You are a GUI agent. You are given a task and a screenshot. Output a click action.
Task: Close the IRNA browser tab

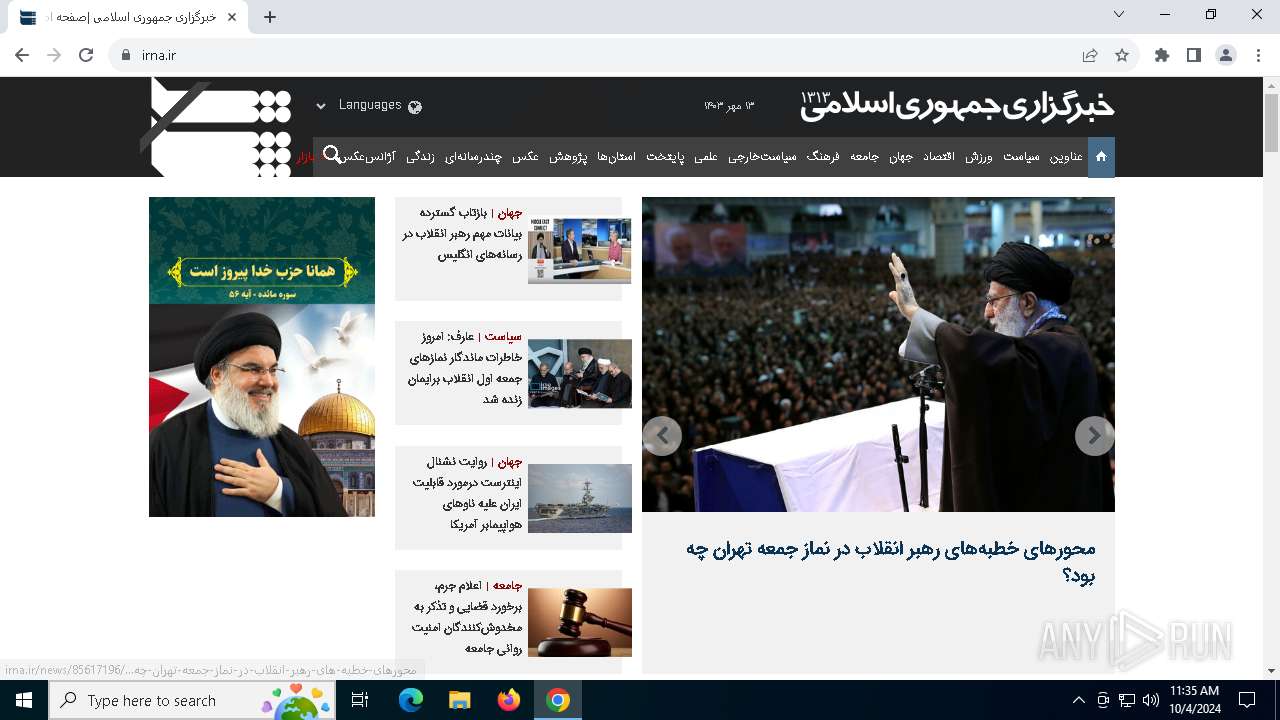tap(232, 17)
